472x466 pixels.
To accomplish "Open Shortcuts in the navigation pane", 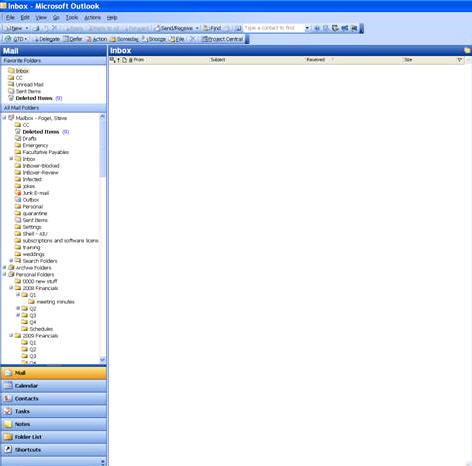I will [54, 450].
